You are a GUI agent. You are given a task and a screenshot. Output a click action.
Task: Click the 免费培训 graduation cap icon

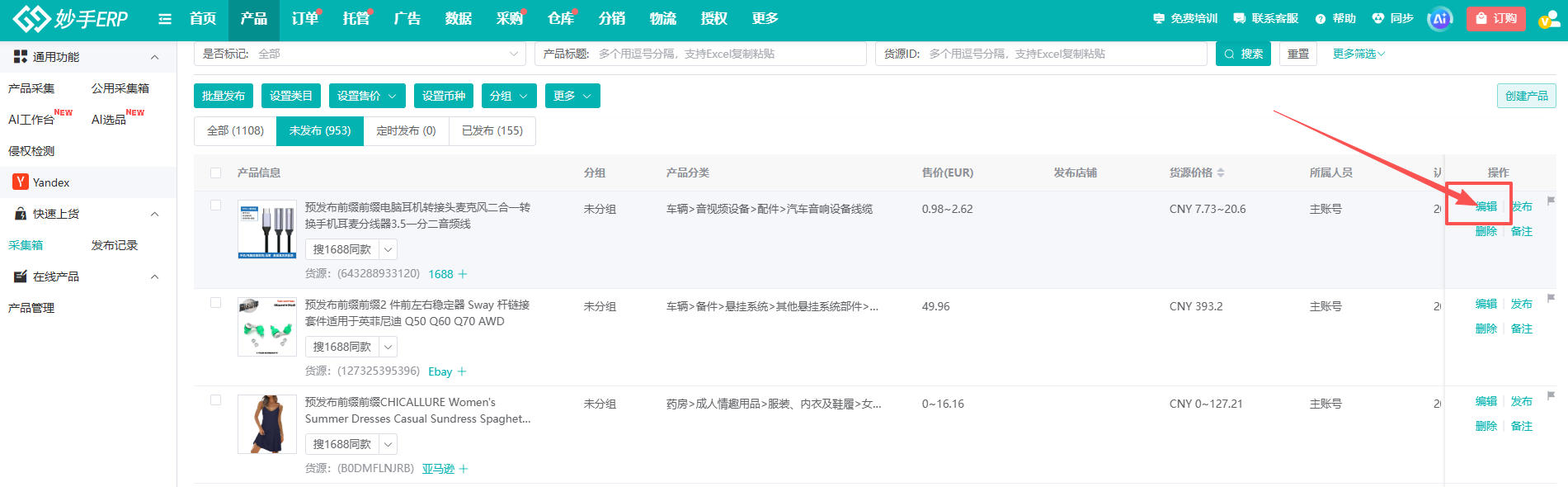(x=1159, y=18)
